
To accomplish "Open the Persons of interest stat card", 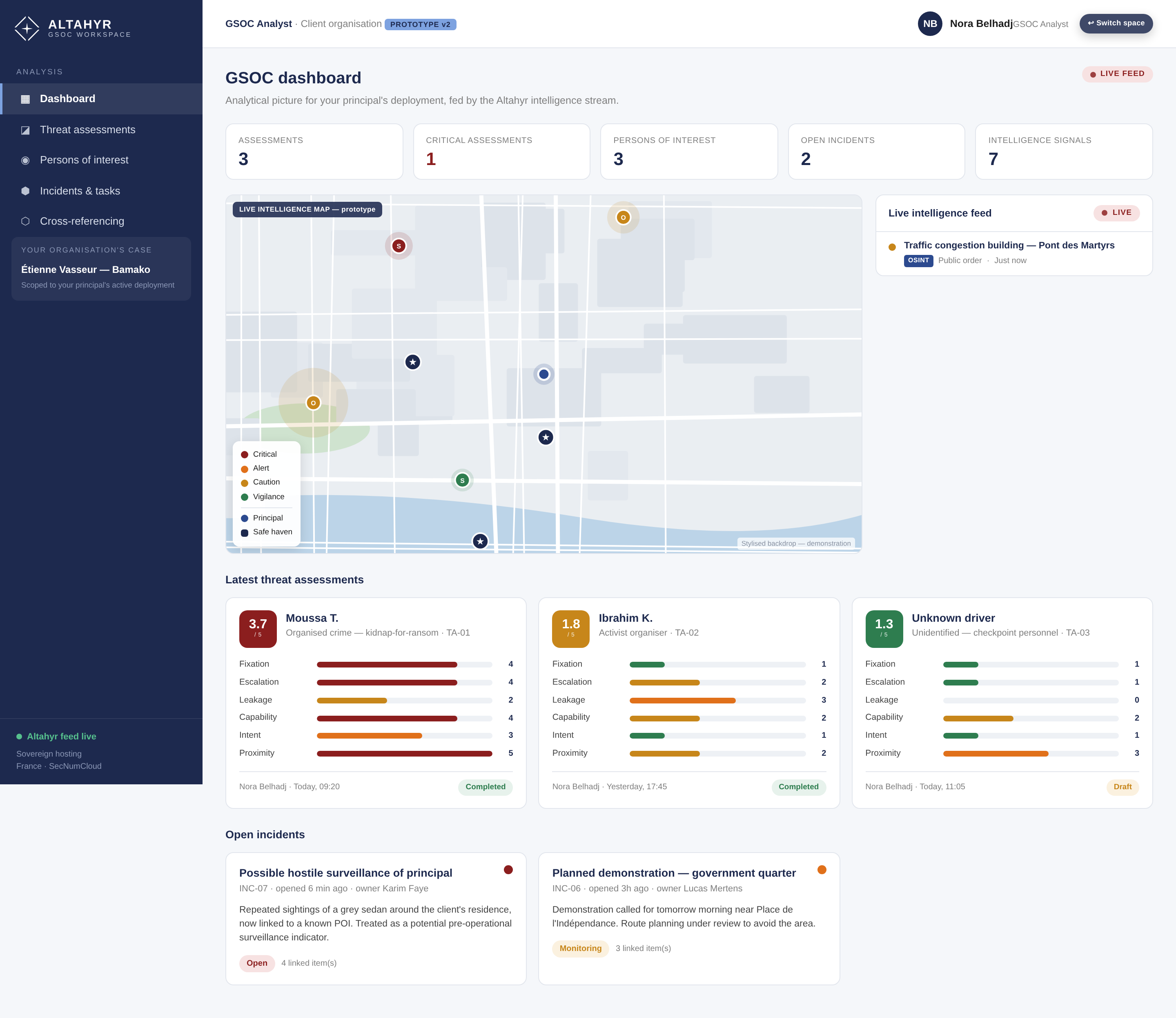I will pyautogui.click(x=689, y=152).
